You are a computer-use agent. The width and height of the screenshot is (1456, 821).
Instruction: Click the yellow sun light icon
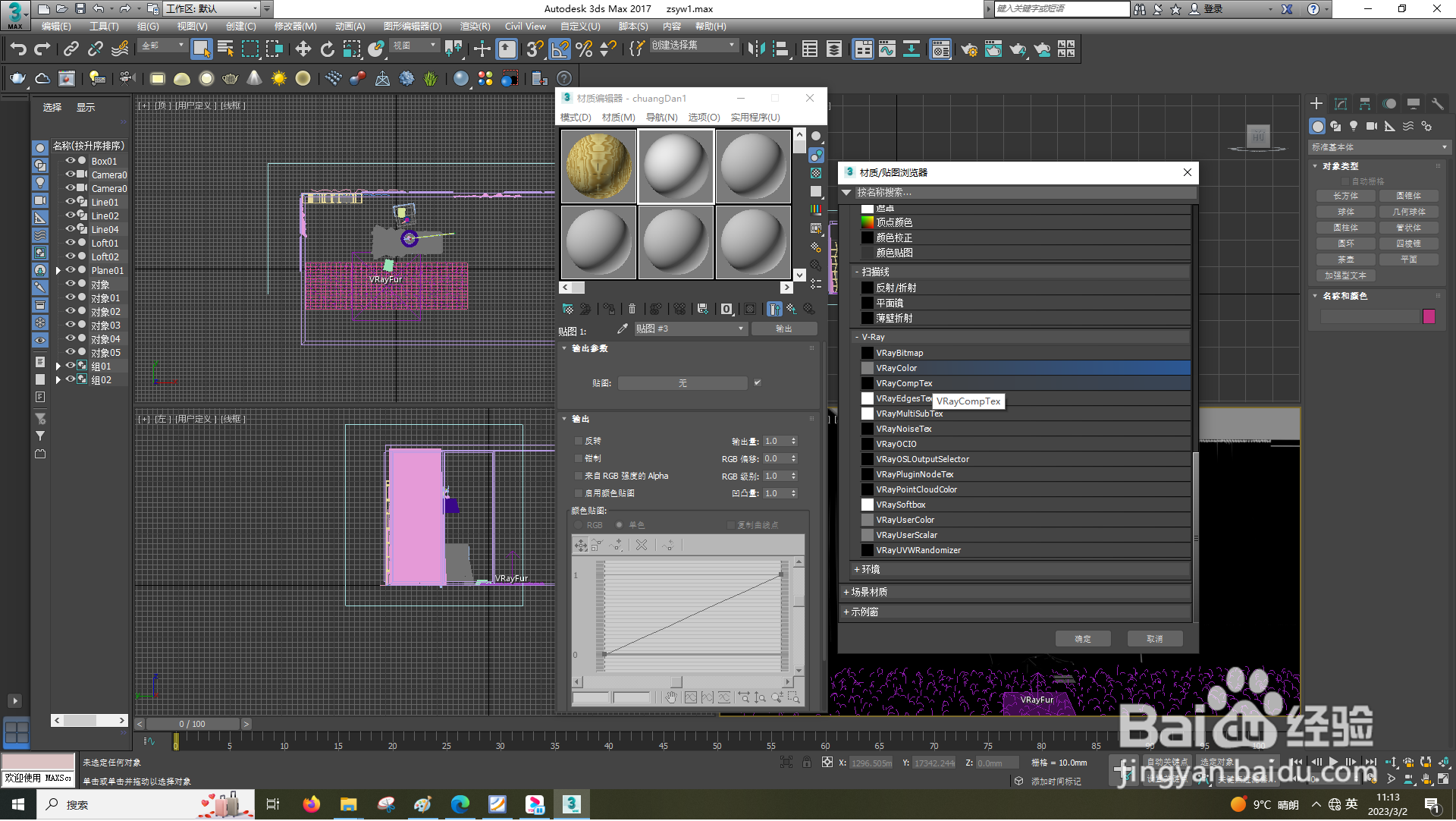tap(279, 78)
